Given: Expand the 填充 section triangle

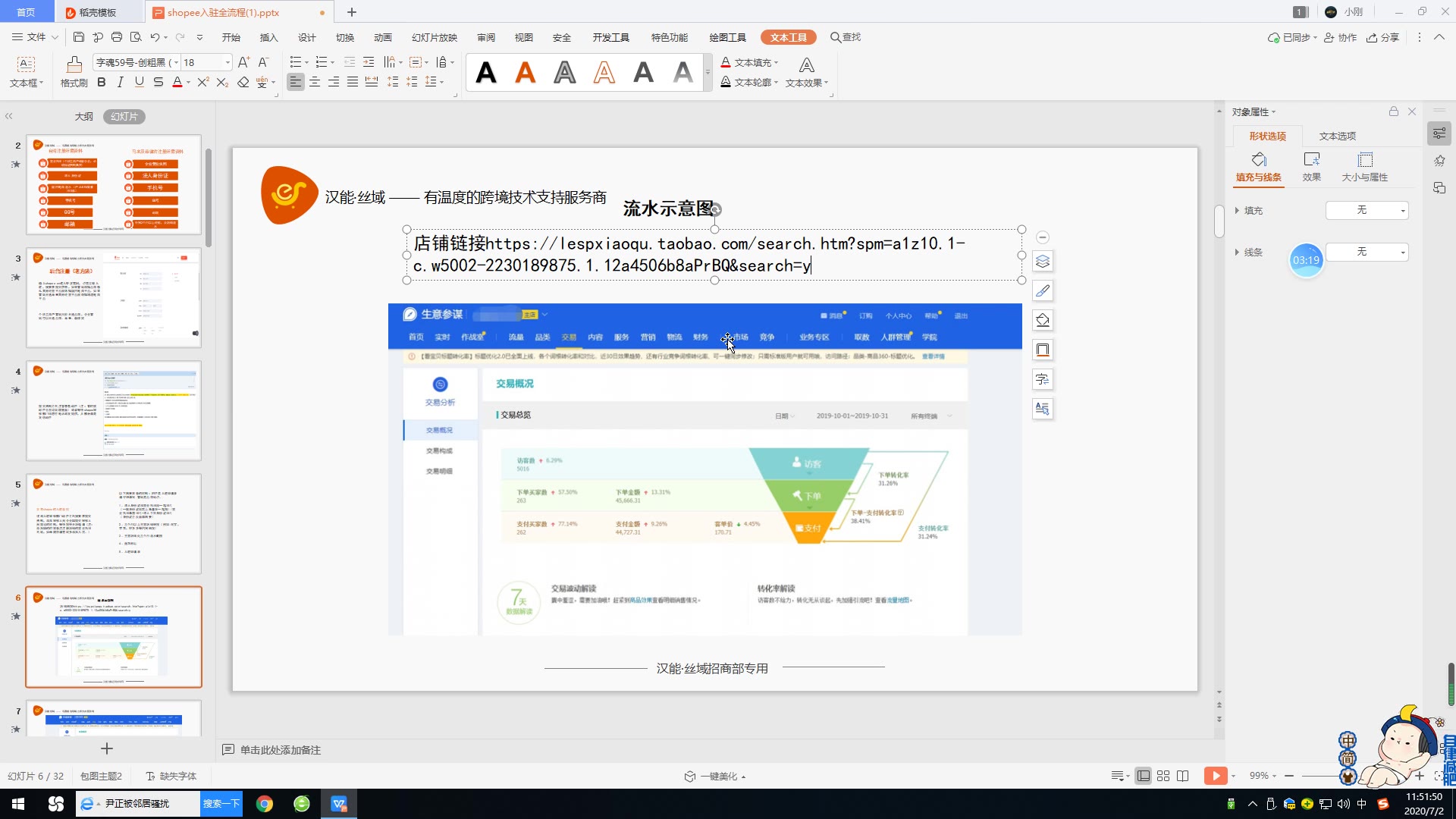Looking at the screenshot, I should [1237, 210].
